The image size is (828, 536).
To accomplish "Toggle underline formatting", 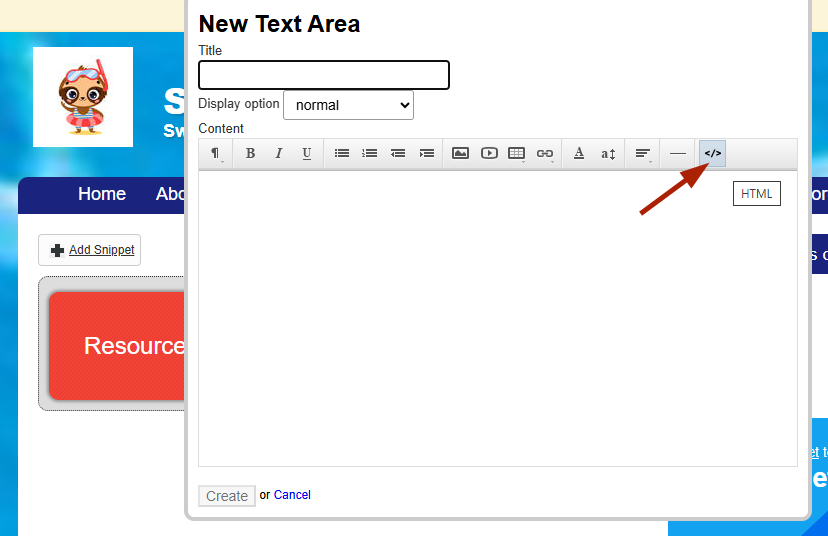I will [x=307, y=153].
